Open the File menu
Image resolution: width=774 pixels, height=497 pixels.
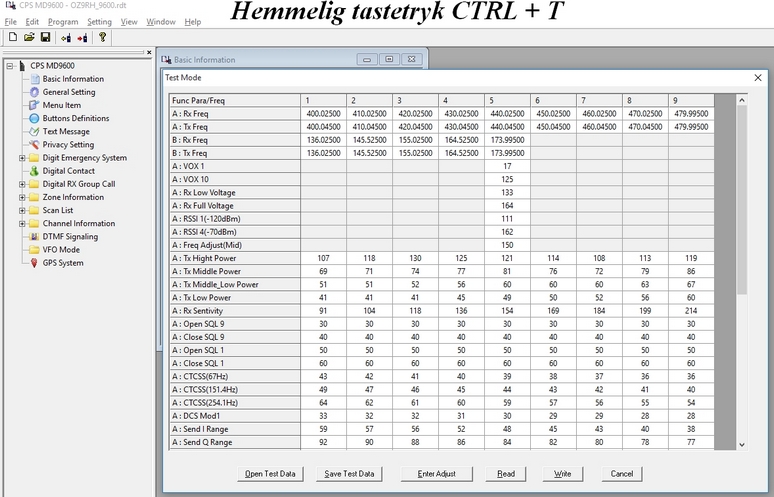click(x=10, y=22)
